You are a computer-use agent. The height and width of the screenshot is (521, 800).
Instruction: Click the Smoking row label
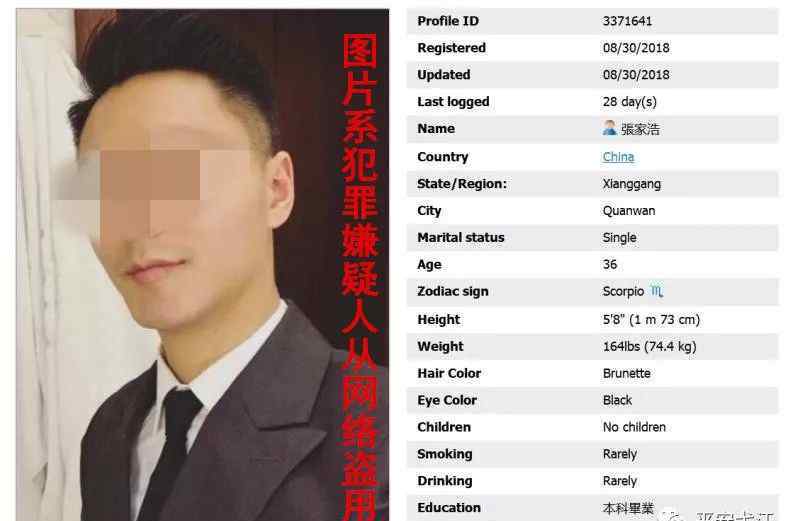click(444, 454)
